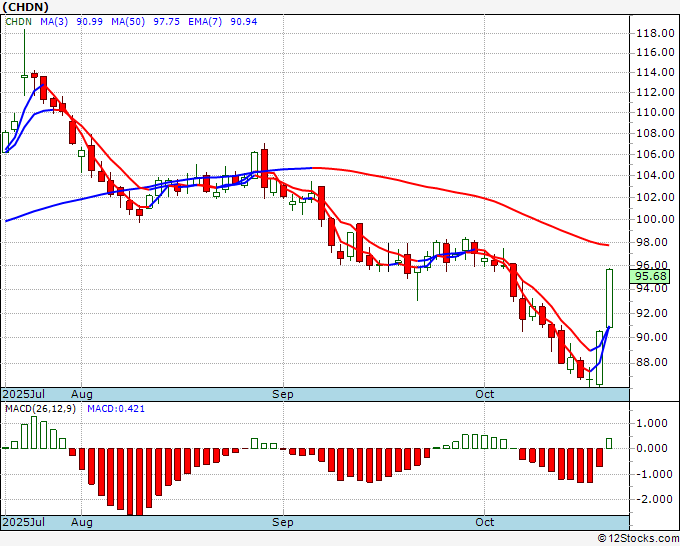Click the MACD:0.421 value label
680x546 pixels.
tap(114, 407)
